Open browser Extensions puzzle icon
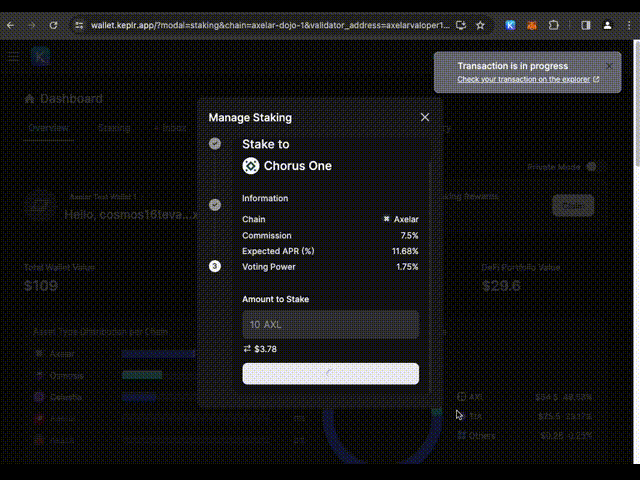The height and width of the screenshot is (480, 640). (553, 25)
